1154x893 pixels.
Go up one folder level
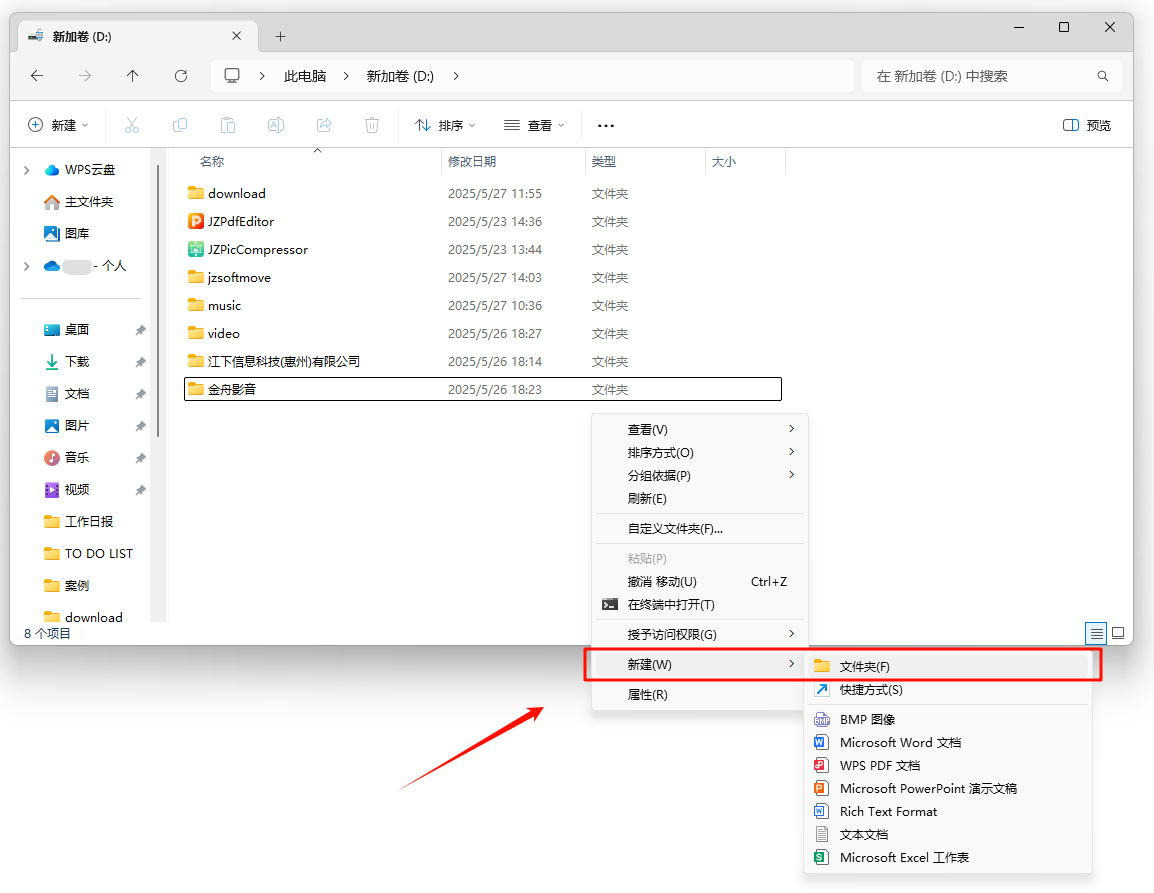point(132,76)
